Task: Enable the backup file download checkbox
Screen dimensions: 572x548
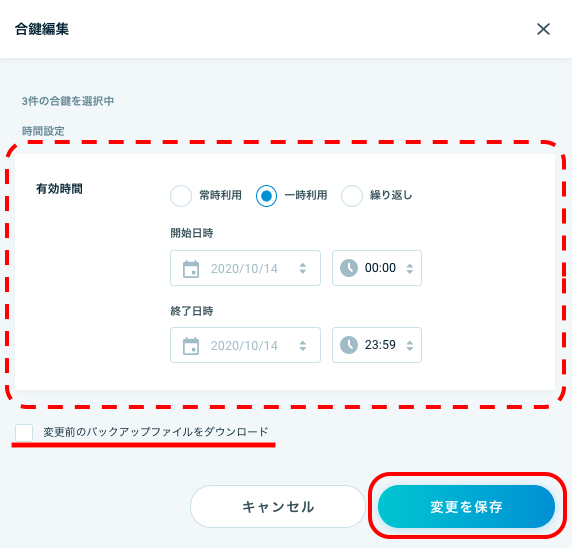Action: coord(24,432)
